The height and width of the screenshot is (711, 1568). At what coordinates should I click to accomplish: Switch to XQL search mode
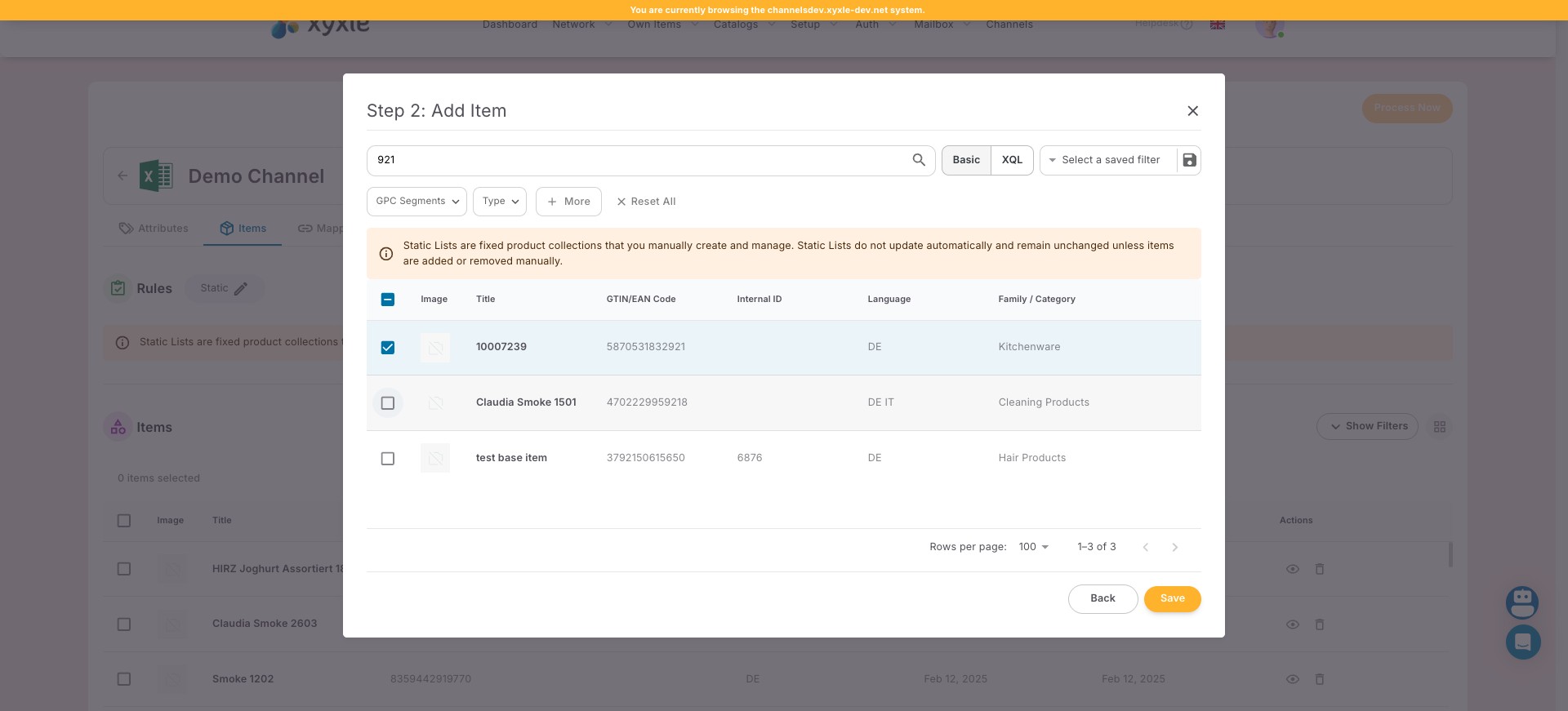click(1012, 160)
